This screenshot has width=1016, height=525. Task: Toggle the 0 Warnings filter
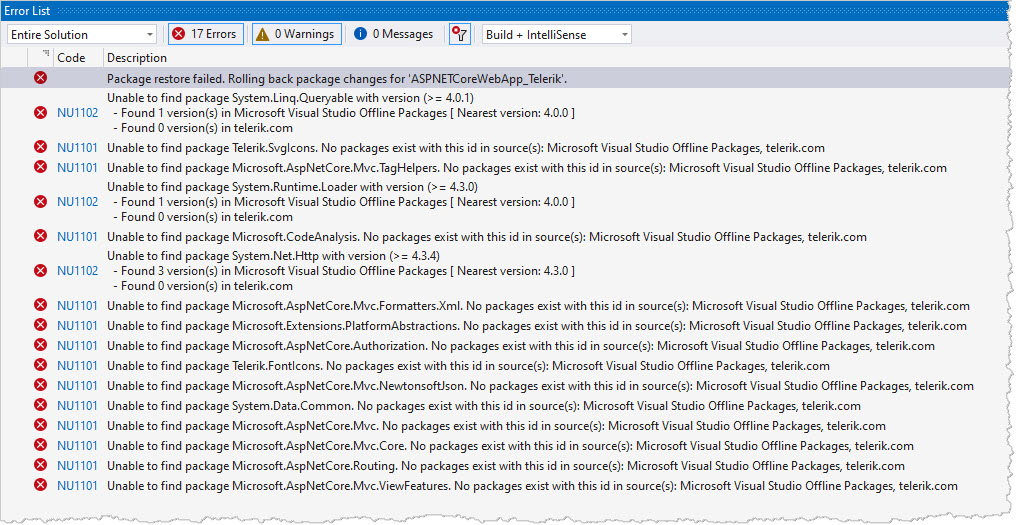click(296, 34)
